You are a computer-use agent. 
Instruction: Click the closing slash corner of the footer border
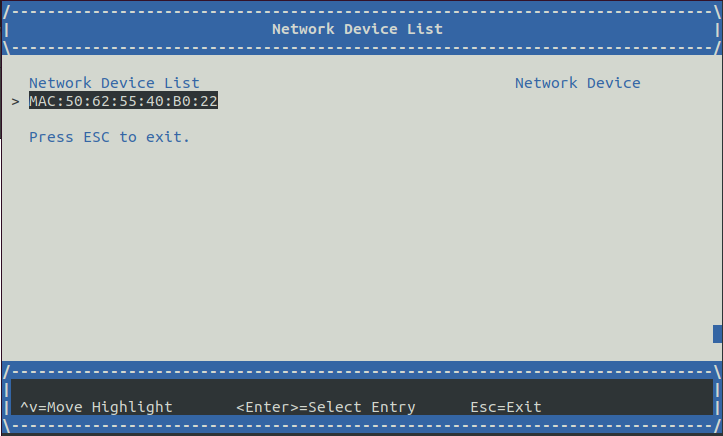point(717,425)
